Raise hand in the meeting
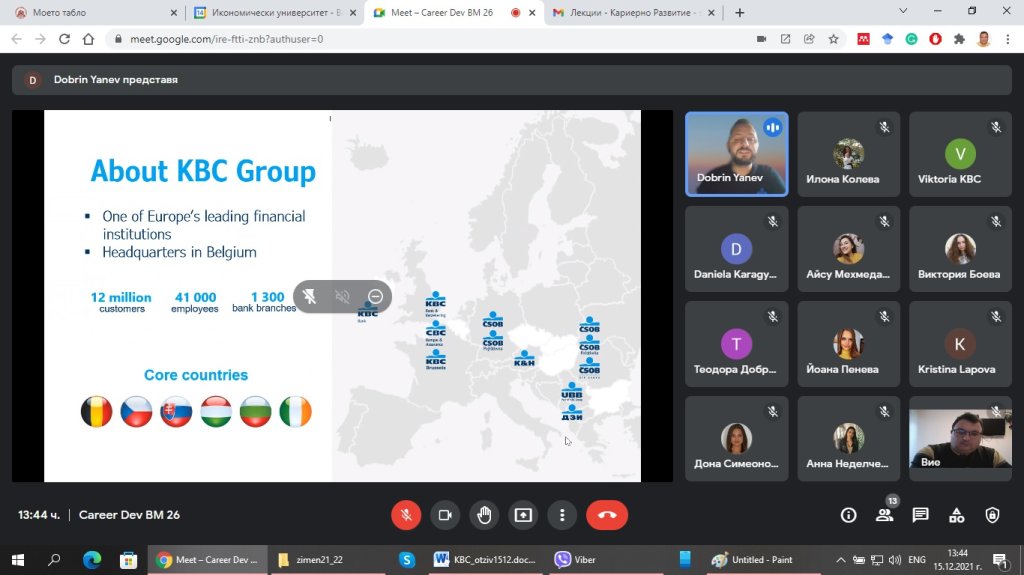The image size is (1024, 575). click(x=484, y=515)
